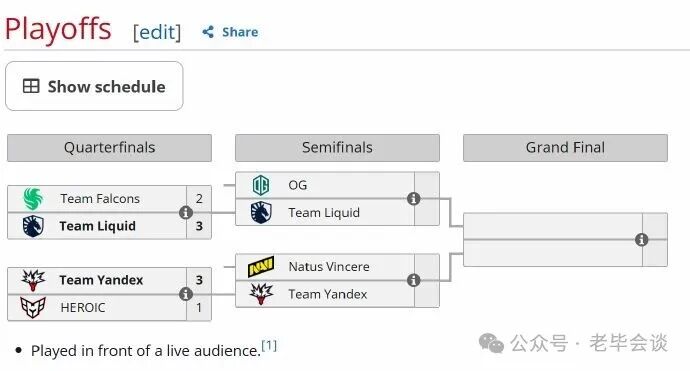Select the Grand Final column header
This screenshot has height=371, width=690.
click(x=565, y=148)
